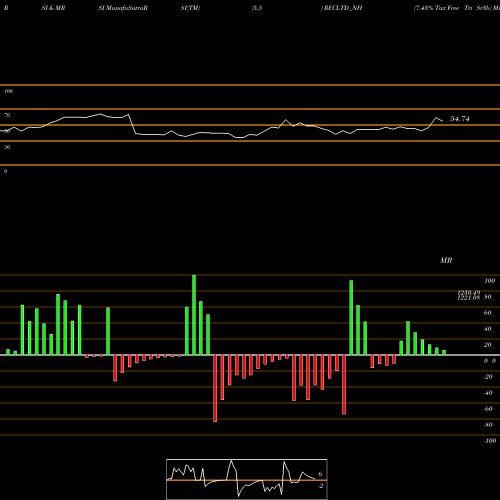Screen dimensions: 500x500
Task: Click the 1230.49 price label in MR panel
Action: (x=469, y=292)
